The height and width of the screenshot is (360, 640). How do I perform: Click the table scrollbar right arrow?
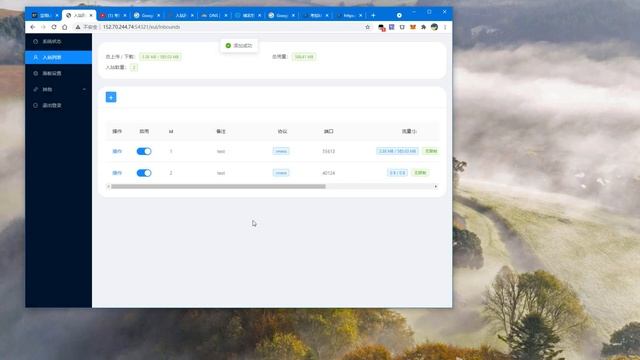[x=436, y=187]
